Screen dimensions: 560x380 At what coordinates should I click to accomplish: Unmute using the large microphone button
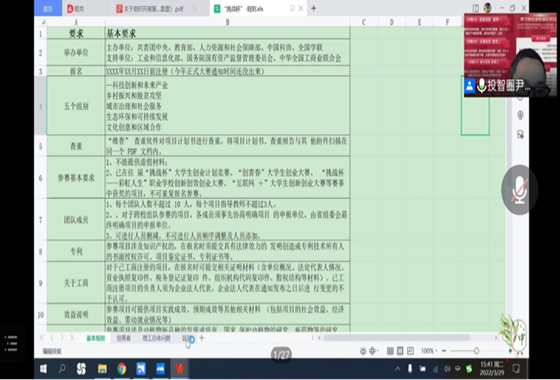tap(519, 190)
